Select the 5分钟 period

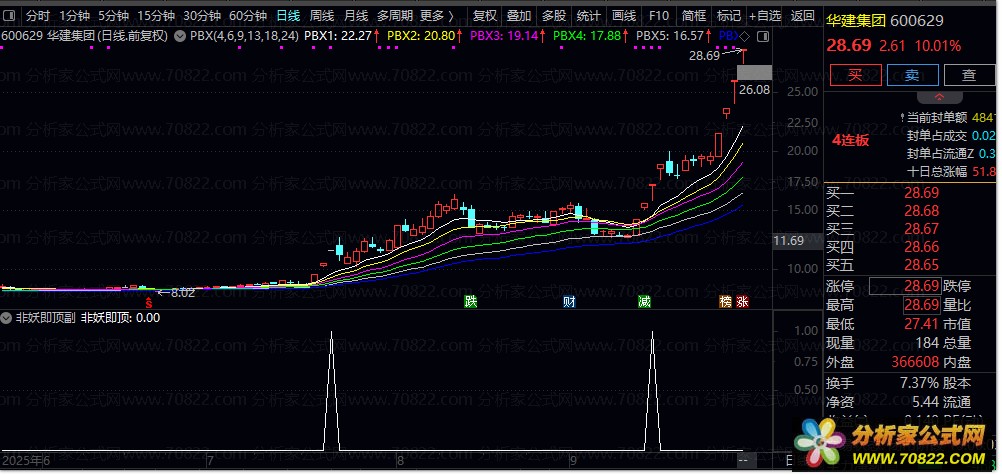click(x=113, y=16)
